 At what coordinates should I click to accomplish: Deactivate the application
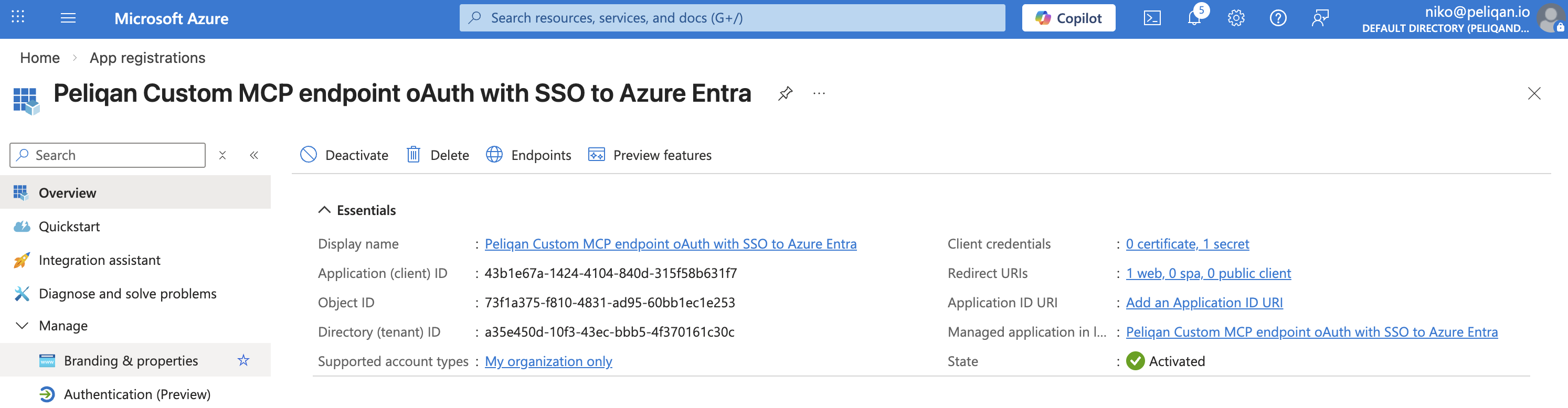pos(344,155)
